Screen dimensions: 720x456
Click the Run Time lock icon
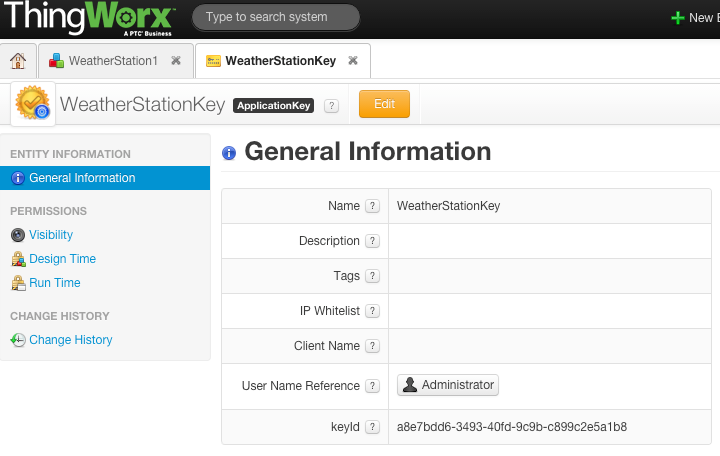click(18, 283)
